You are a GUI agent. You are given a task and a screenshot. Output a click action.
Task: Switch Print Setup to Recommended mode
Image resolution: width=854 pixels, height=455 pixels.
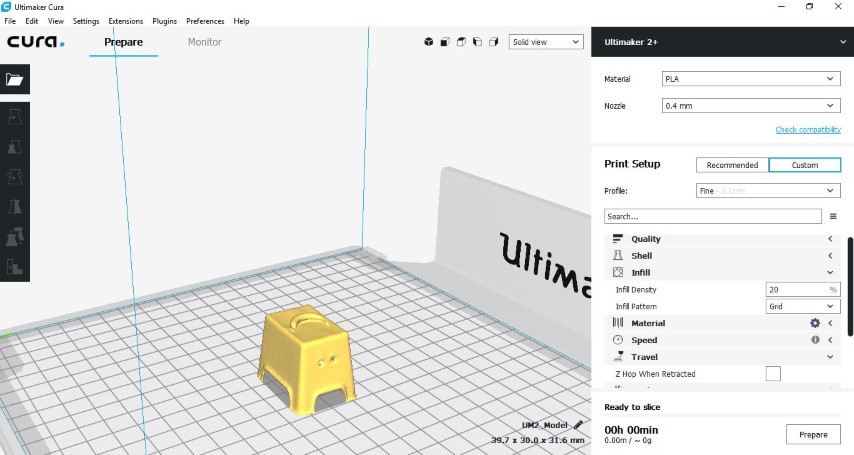(732, 165)
